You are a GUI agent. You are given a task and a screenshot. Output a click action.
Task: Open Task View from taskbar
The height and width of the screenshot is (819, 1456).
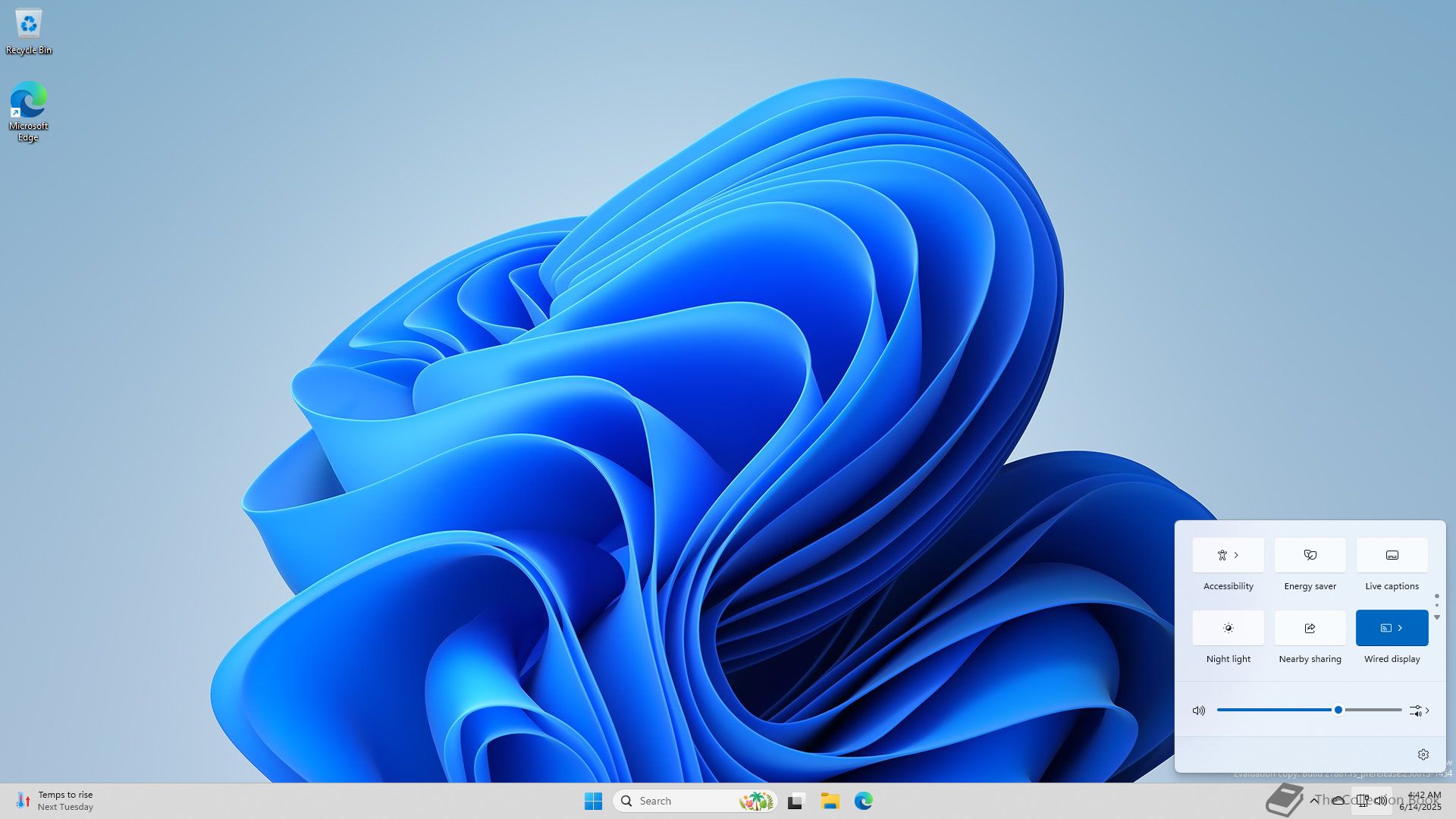[x=795, y=801]
